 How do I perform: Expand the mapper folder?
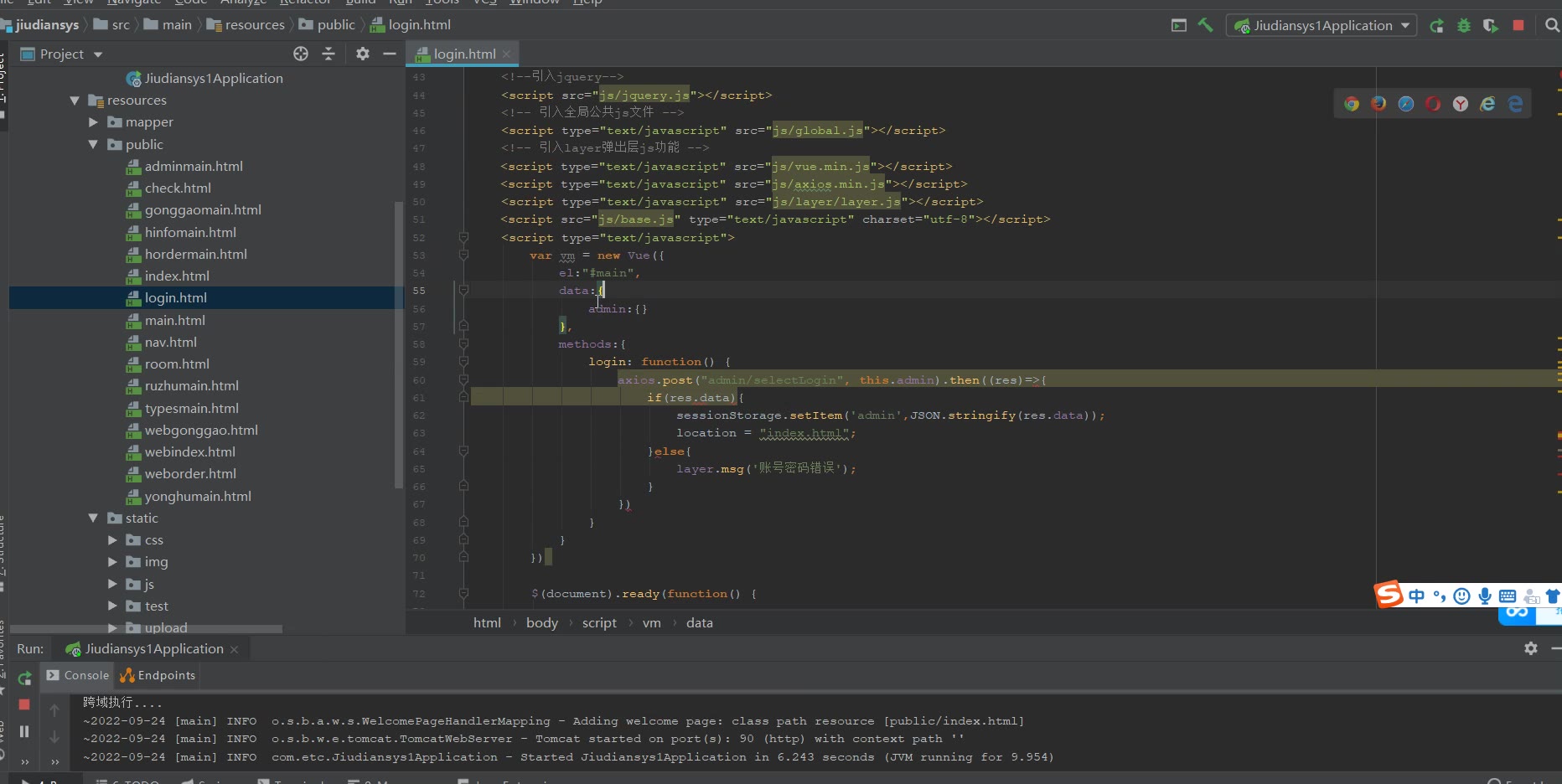click(93, 122)
